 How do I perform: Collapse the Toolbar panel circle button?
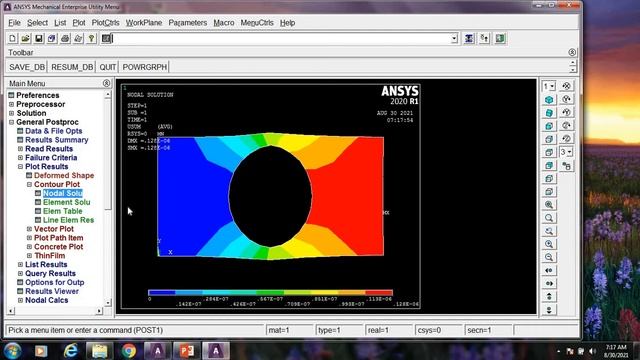[572, 52]
